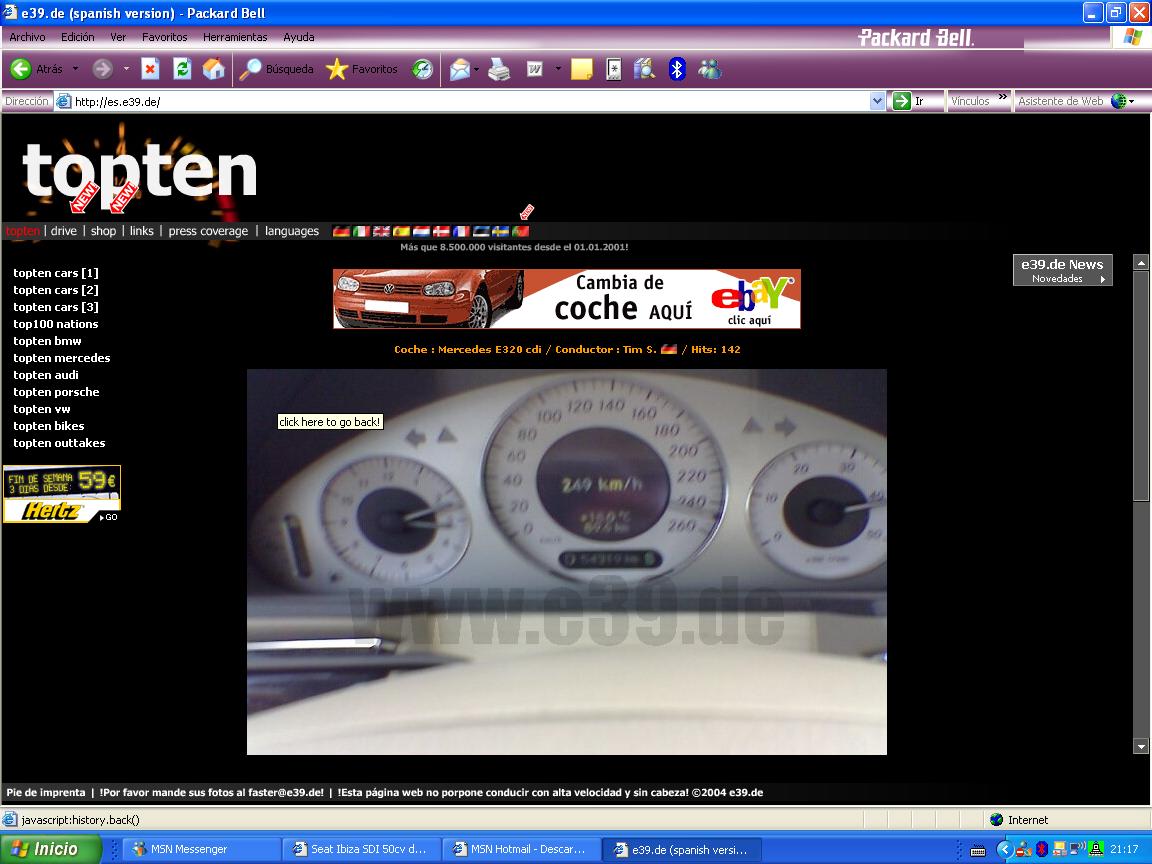1152x864 pixels.
Task: Click the Hertz 59€ advertisement
Action: point(62,494)
